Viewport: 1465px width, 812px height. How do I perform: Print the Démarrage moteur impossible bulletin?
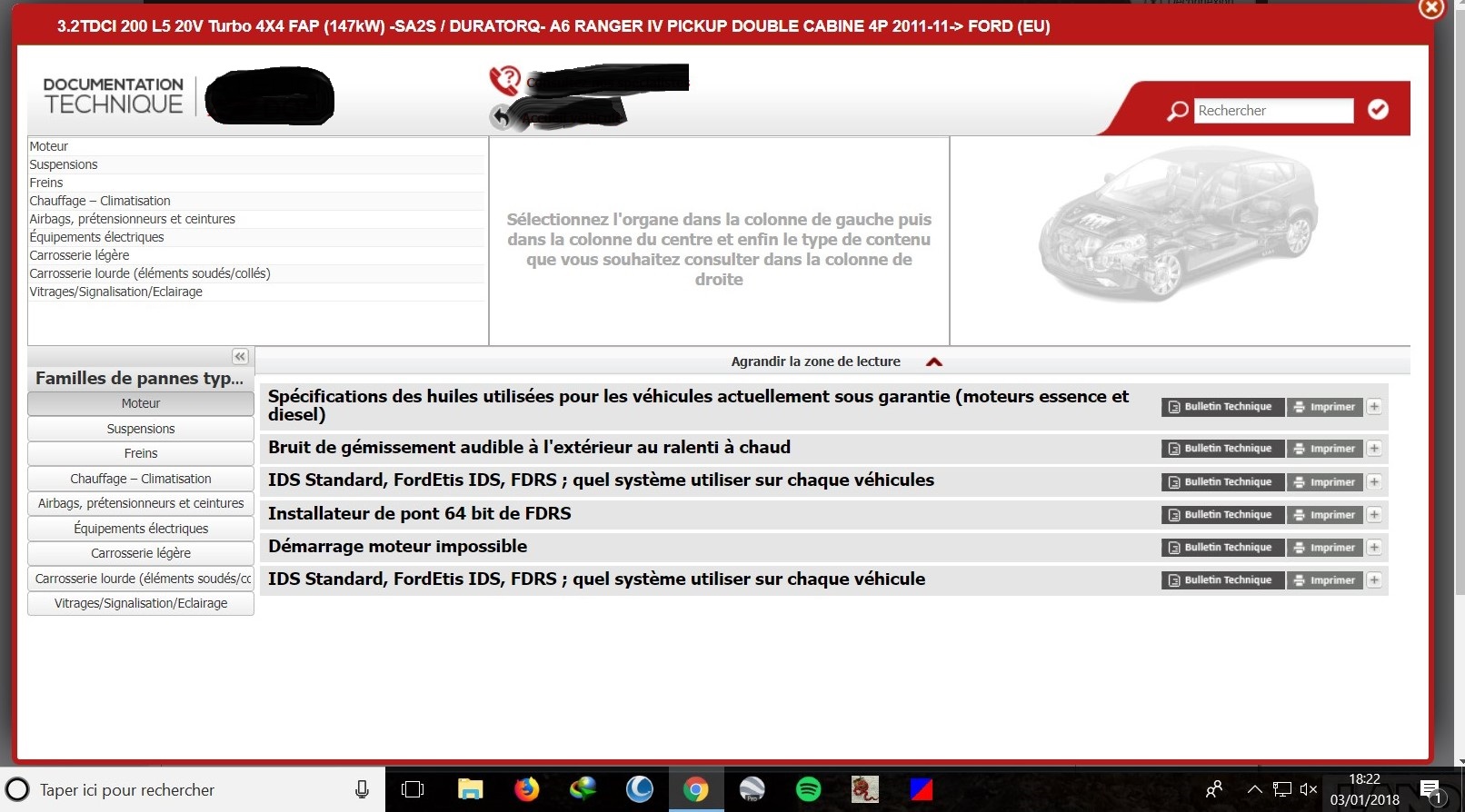(1325, 548)
